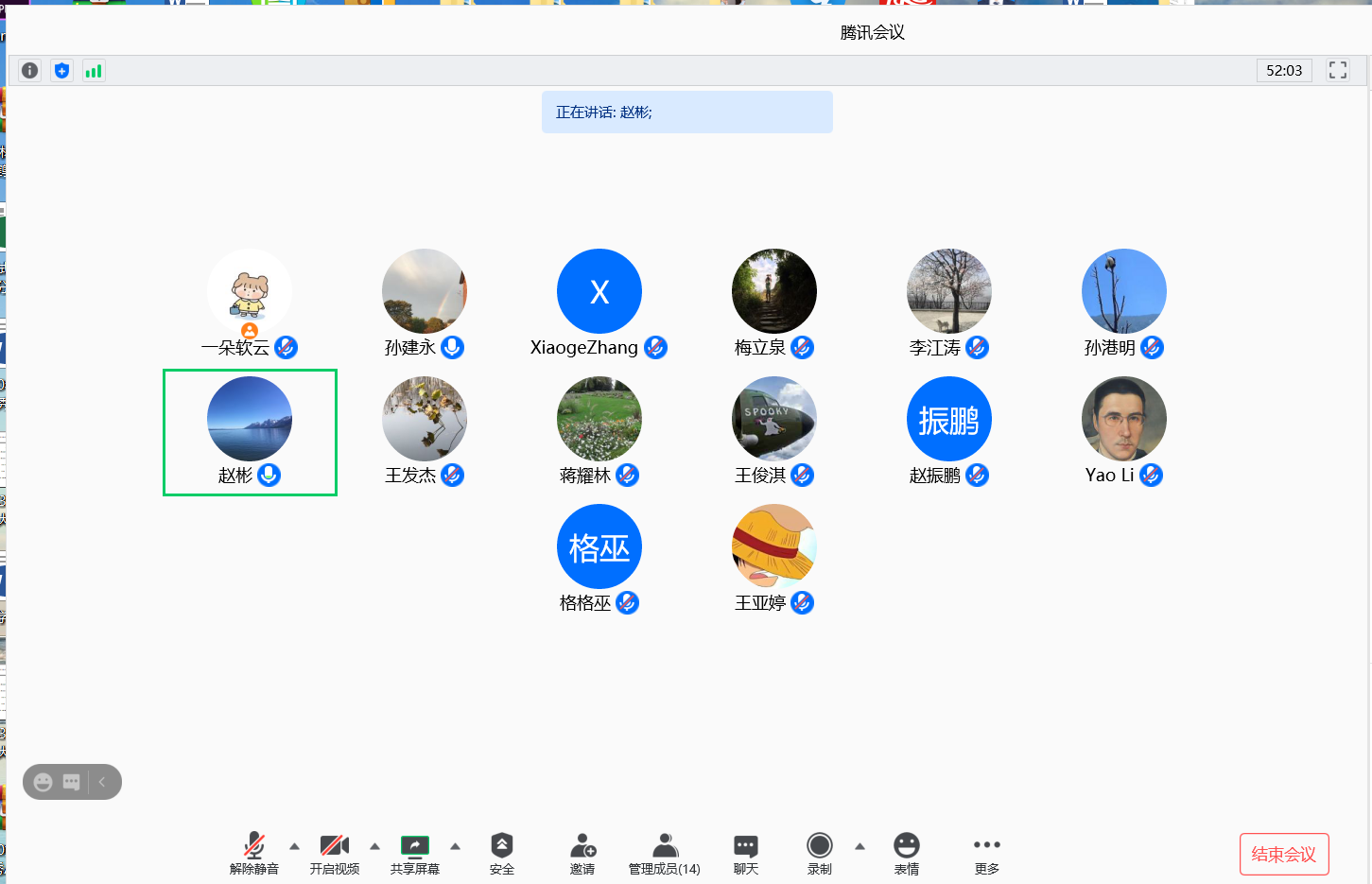The image size is (1372, 884).
Task: Expand share options arrow beside 共享屏幕
Action: pyautogui.click(x=455, y=846)
